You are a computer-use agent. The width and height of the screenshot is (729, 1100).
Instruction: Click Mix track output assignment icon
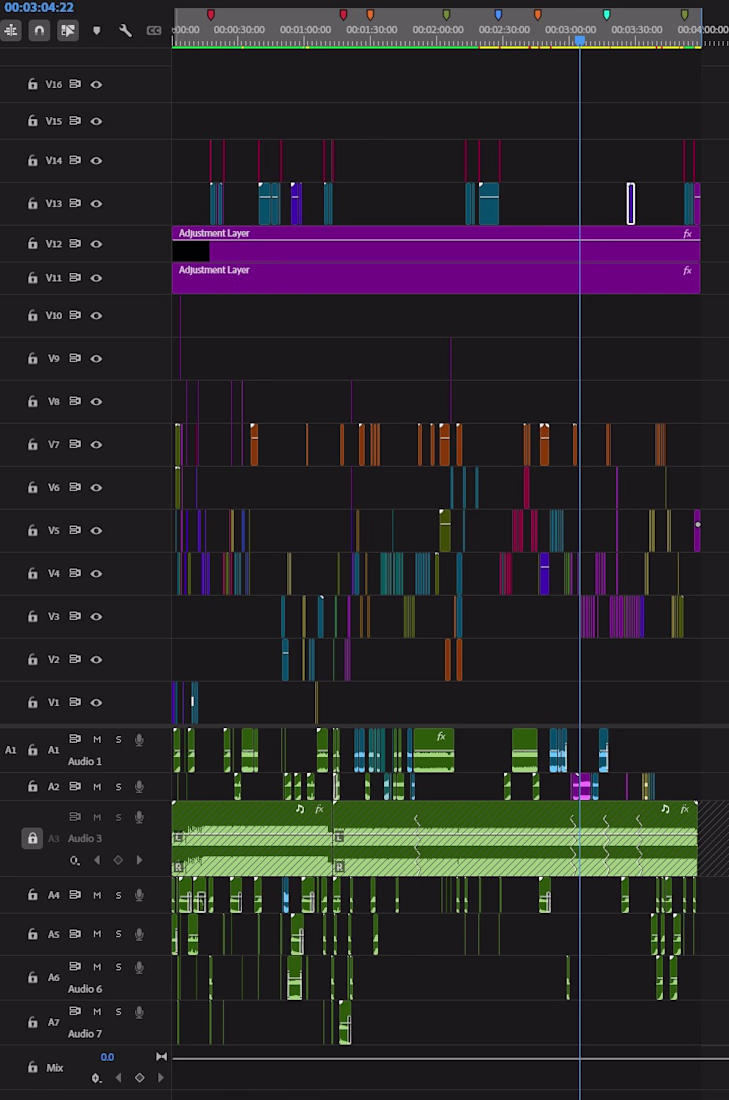tap(161, 1057)
